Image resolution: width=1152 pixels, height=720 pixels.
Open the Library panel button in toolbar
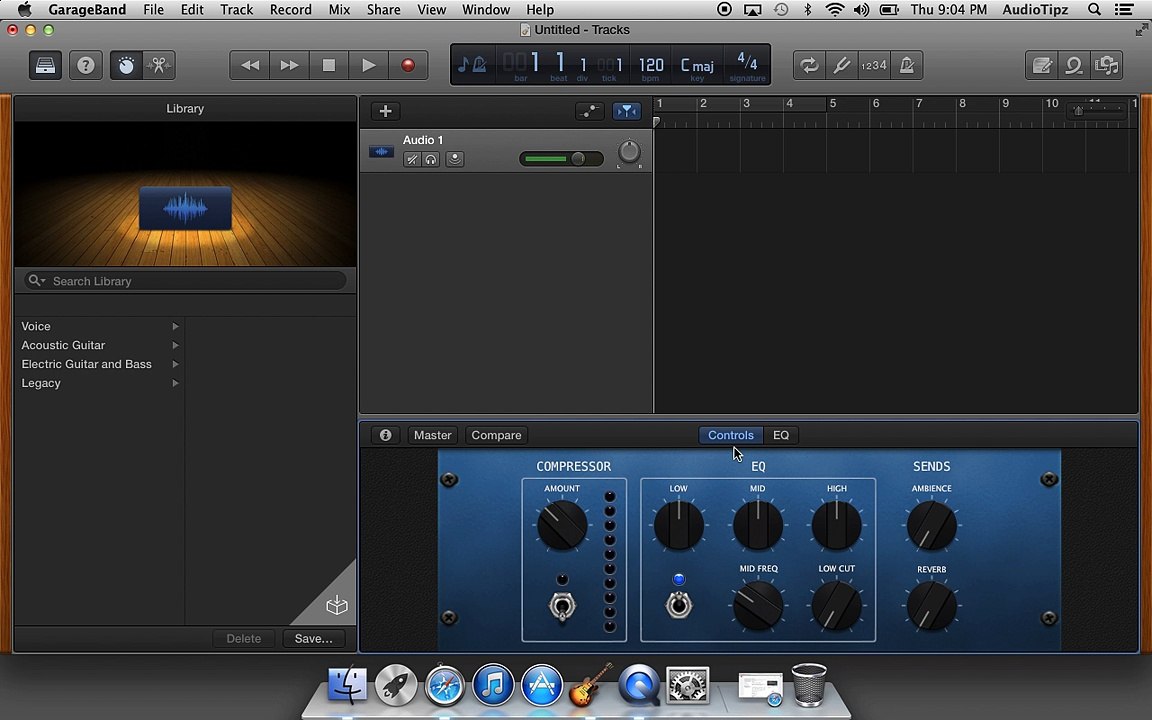point(46,65)
